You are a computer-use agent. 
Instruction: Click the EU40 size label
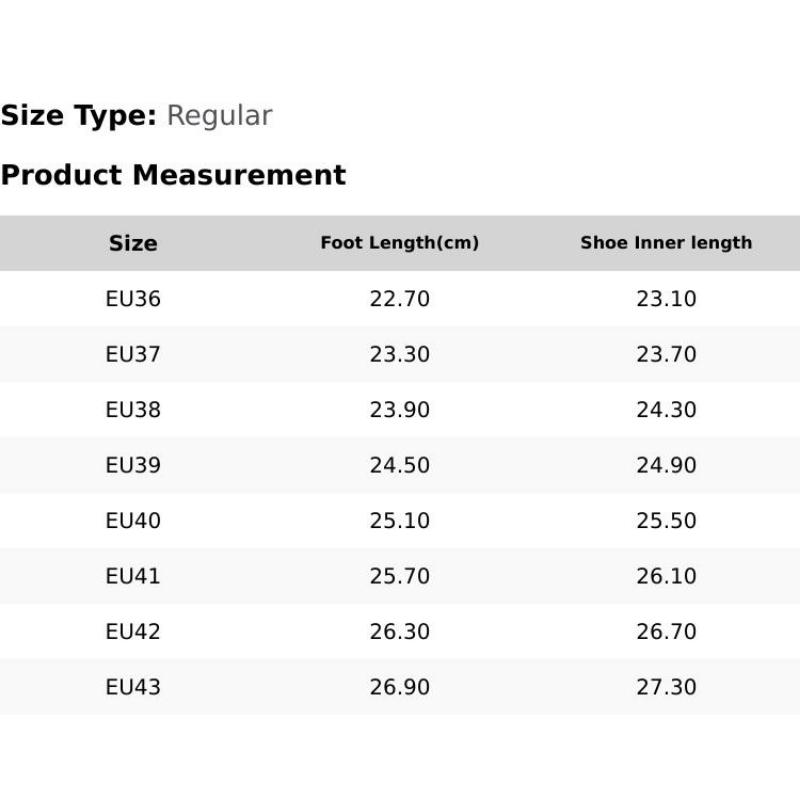(x=133, y=521)
